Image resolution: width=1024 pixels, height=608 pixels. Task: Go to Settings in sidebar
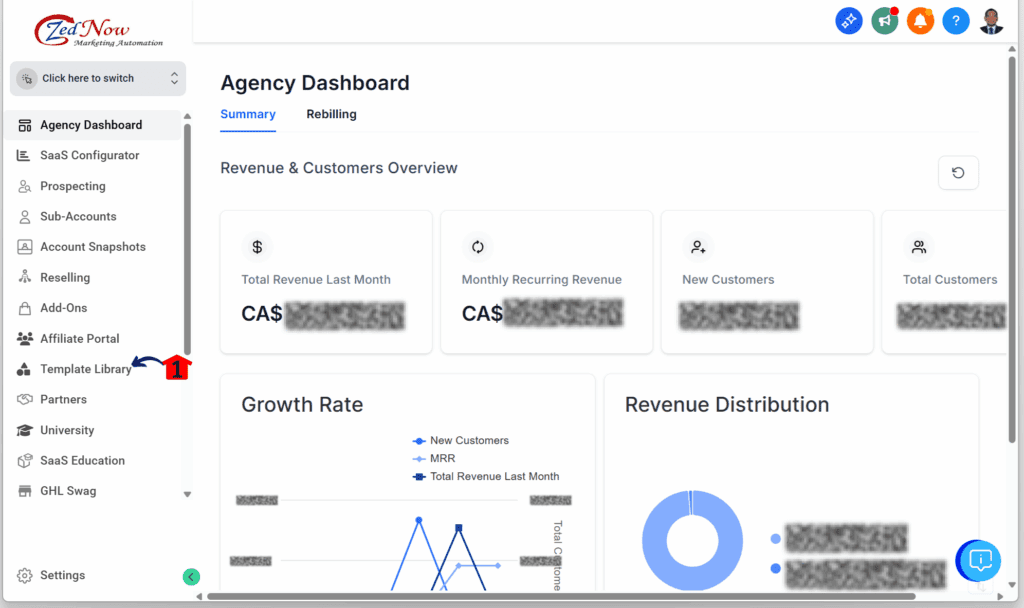[62, 576]
